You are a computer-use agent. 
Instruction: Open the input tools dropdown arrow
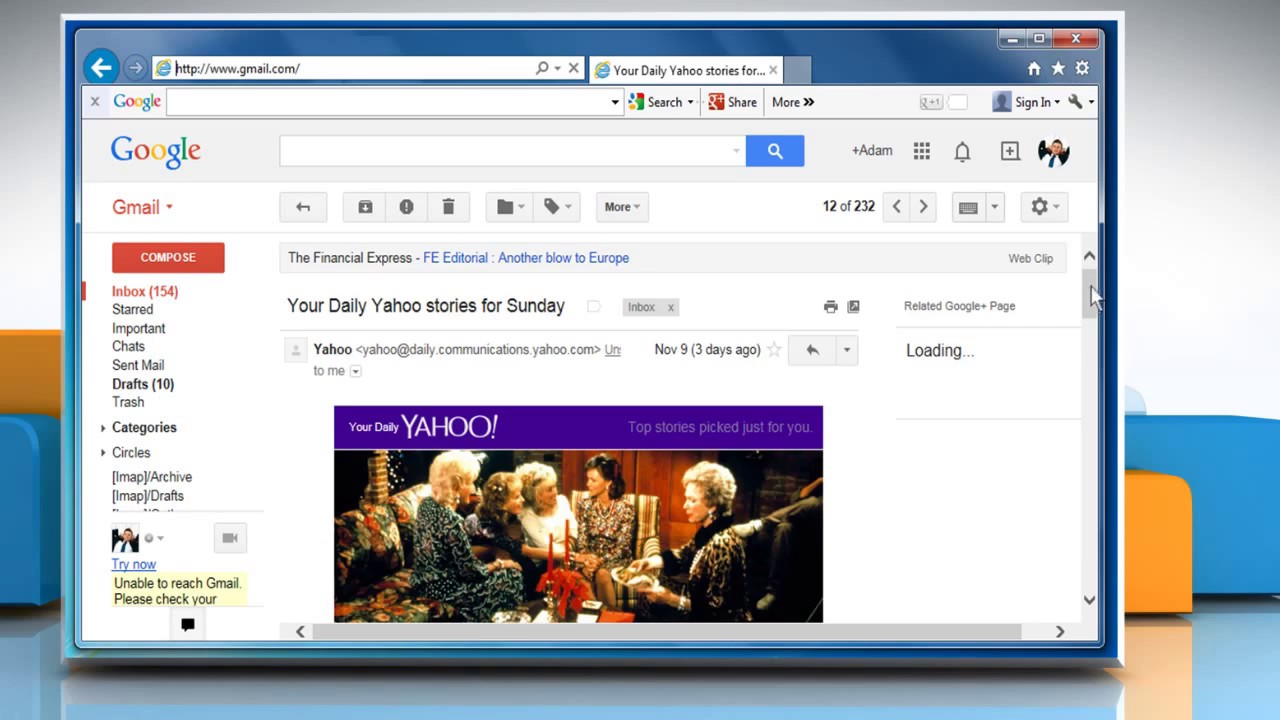[x=994, y=207]
